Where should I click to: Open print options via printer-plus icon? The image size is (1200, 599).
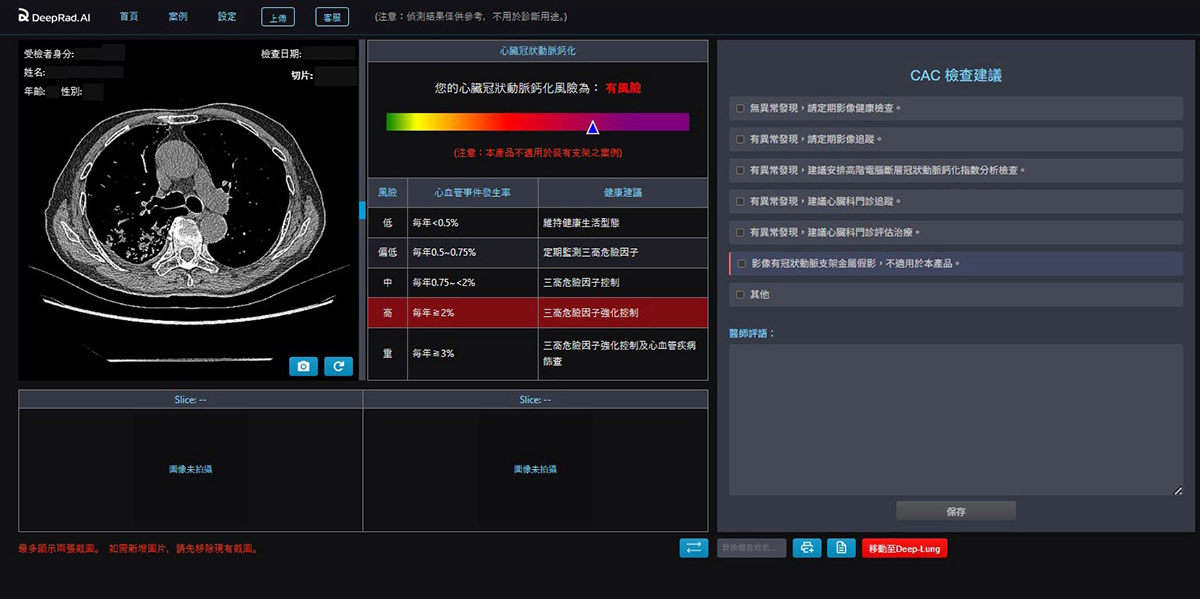[807, 548]
